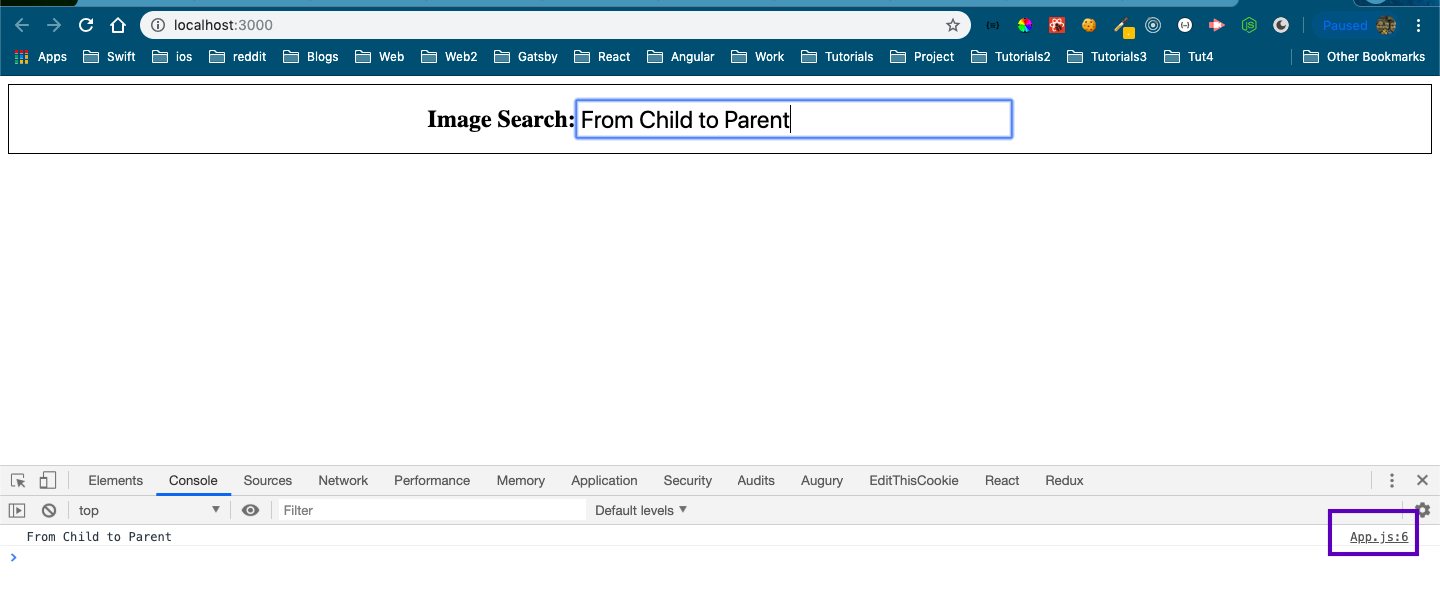The height and width of the screenshot is (594, 1440).
Task: Open the red React atom extension
Action: coord(1056,25)
